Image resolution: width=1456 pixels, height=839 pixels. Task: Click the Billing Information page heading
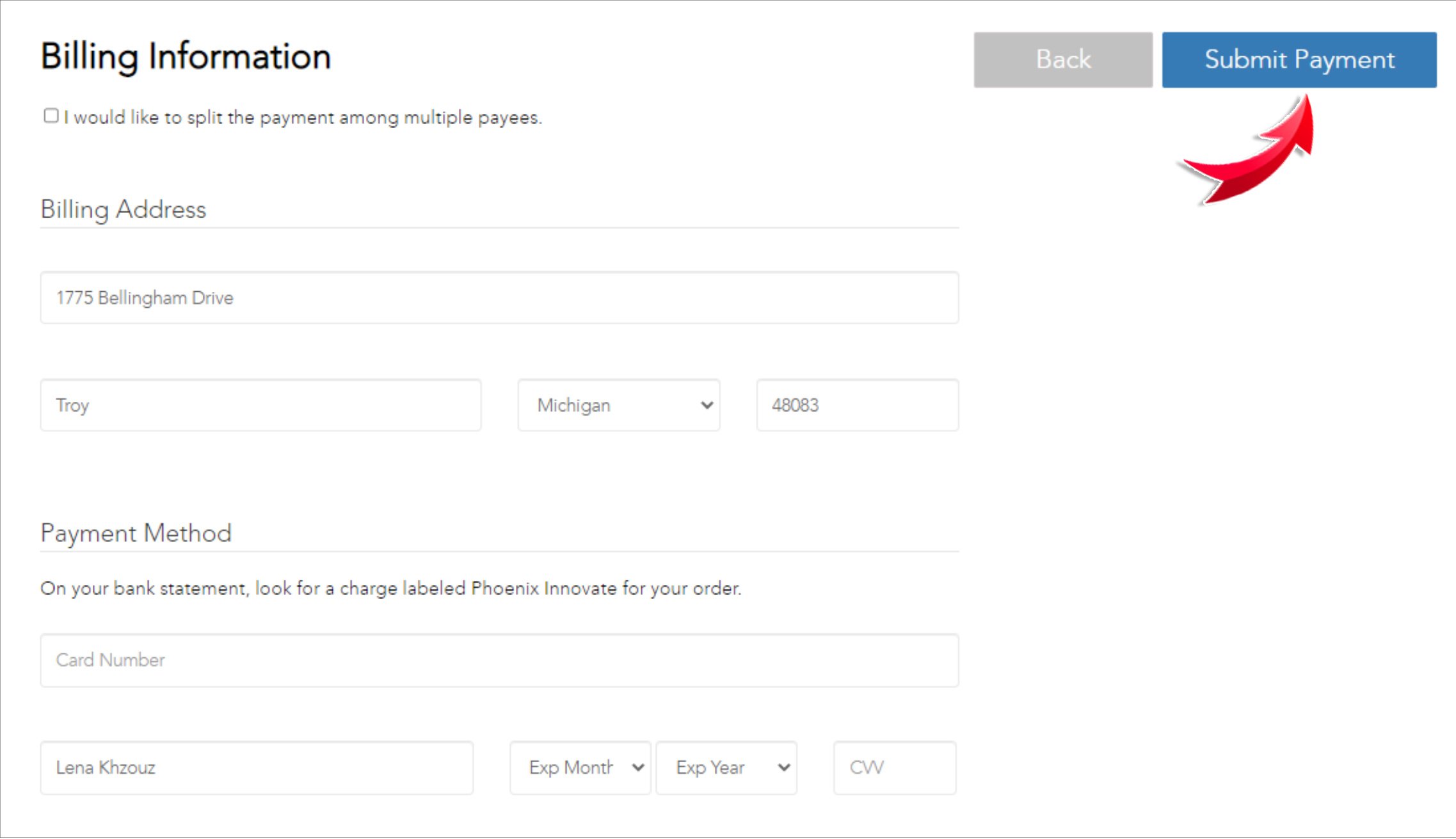click(186, 56)
